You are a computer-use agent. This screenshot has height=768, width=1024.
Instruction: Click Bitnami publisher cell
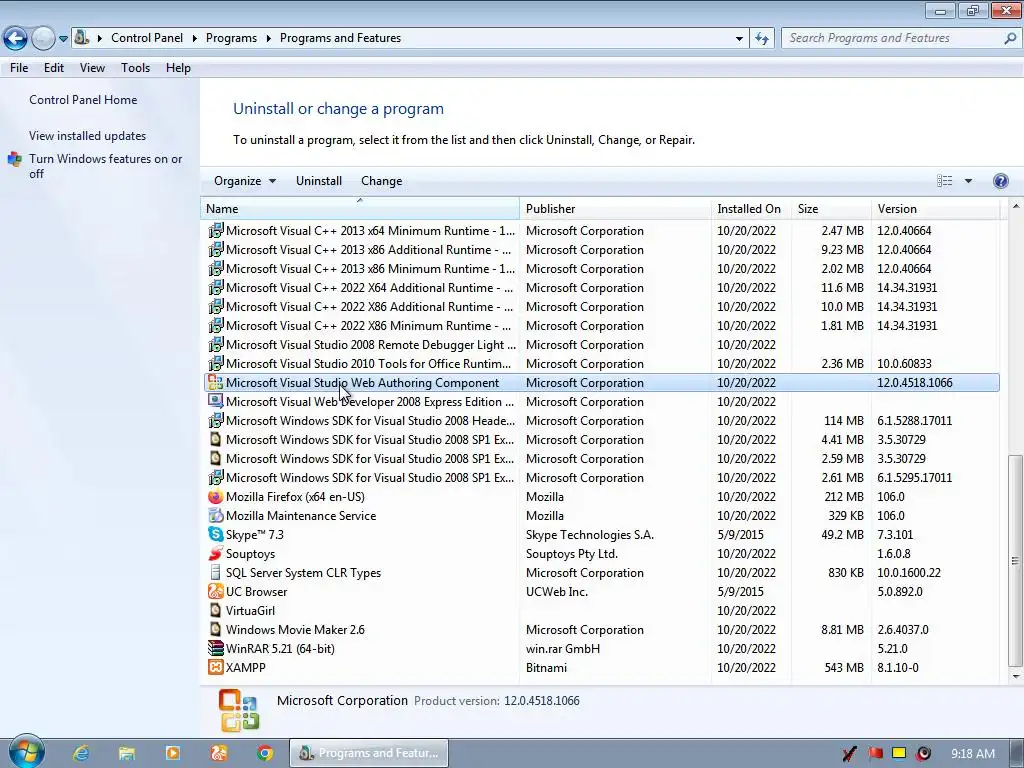coord(546,667)
